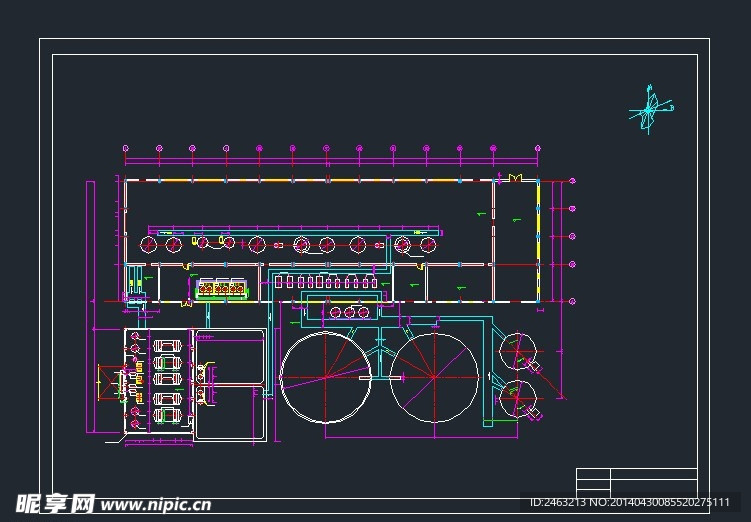The height and width of the screenshot is (522, 751).
Task: Select the lowest right-side grid axis bubble
Action: [x=571, y=301]
